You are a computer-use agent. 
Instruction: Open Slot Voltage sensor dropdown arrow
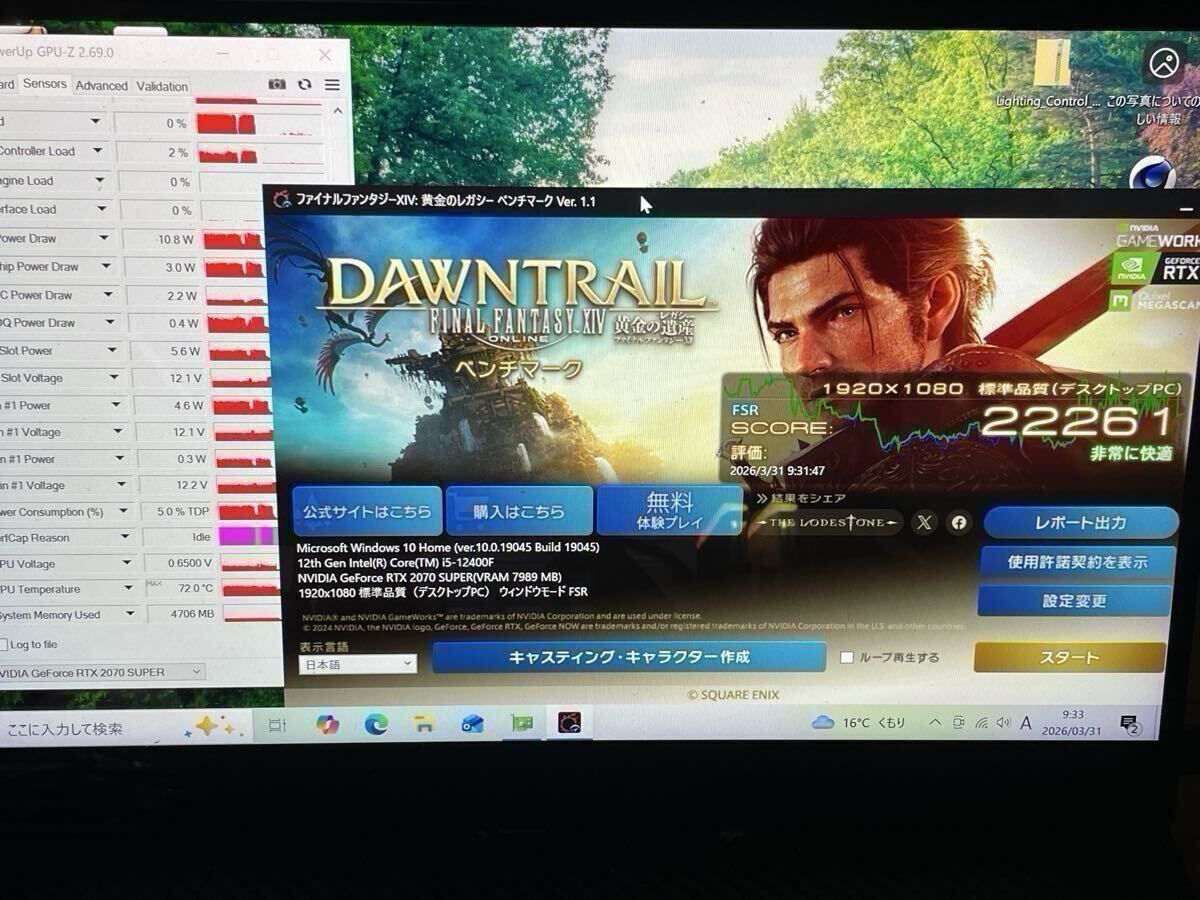[x=112, y=377]
